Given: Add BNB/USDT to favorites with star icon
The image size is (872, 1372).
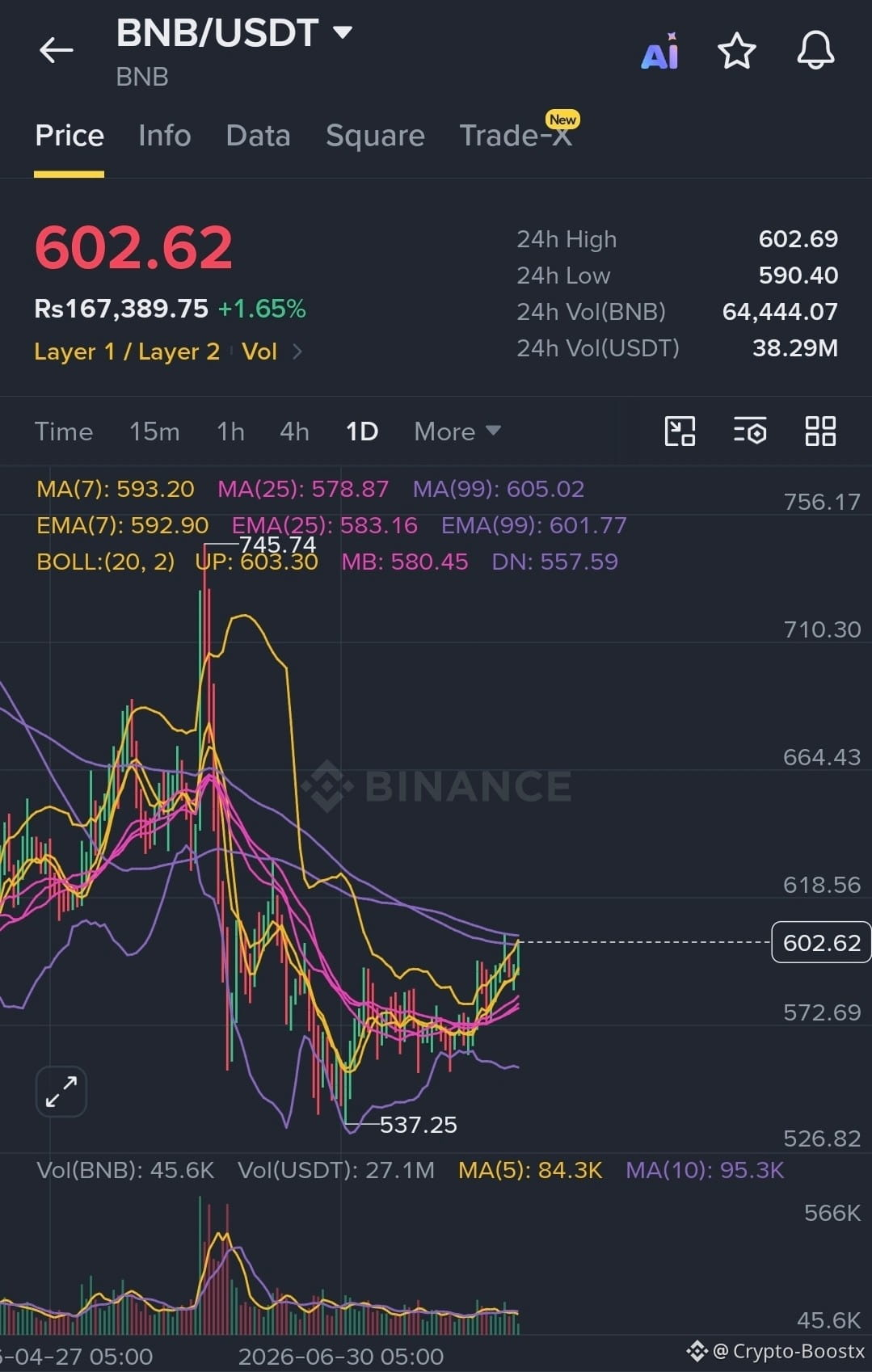Looking at the screenshot, I should (736, 52).
